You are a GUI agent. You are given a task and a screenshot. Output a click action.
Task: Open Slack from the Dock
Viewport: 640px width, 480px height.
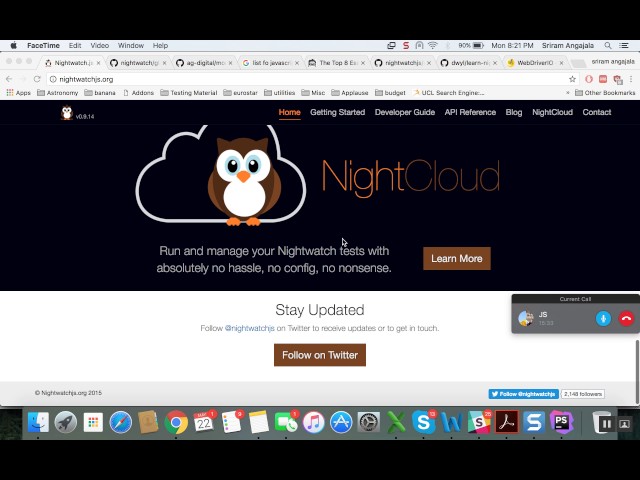(x=479, y=422)
